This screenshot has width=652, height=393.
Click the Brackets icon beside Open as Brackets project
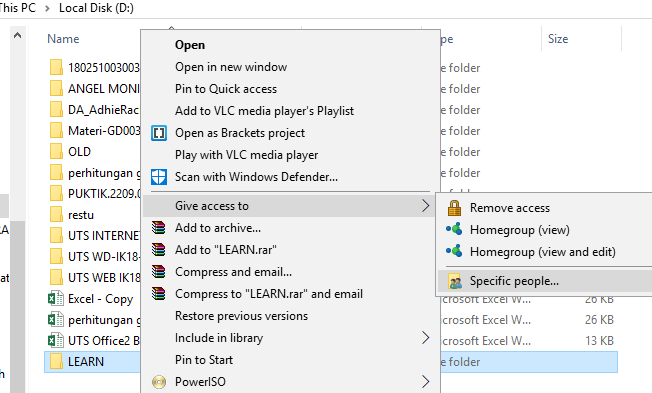point(159,133)
